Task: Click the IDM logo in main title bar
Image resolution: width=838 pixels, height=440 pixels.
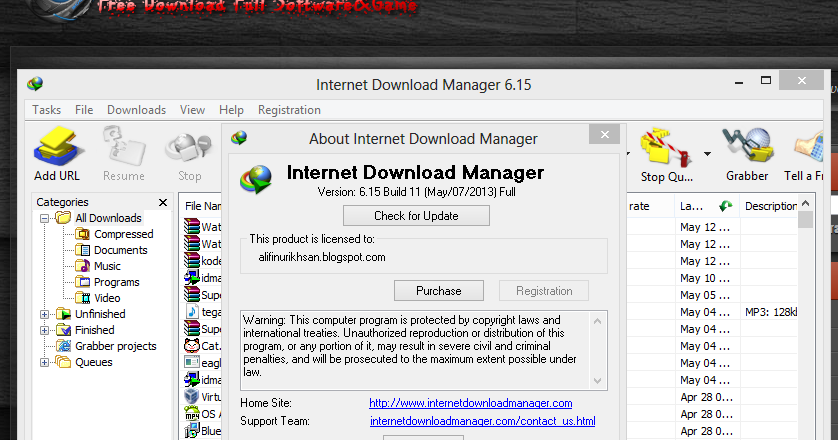Action: (x=35, y=84)
